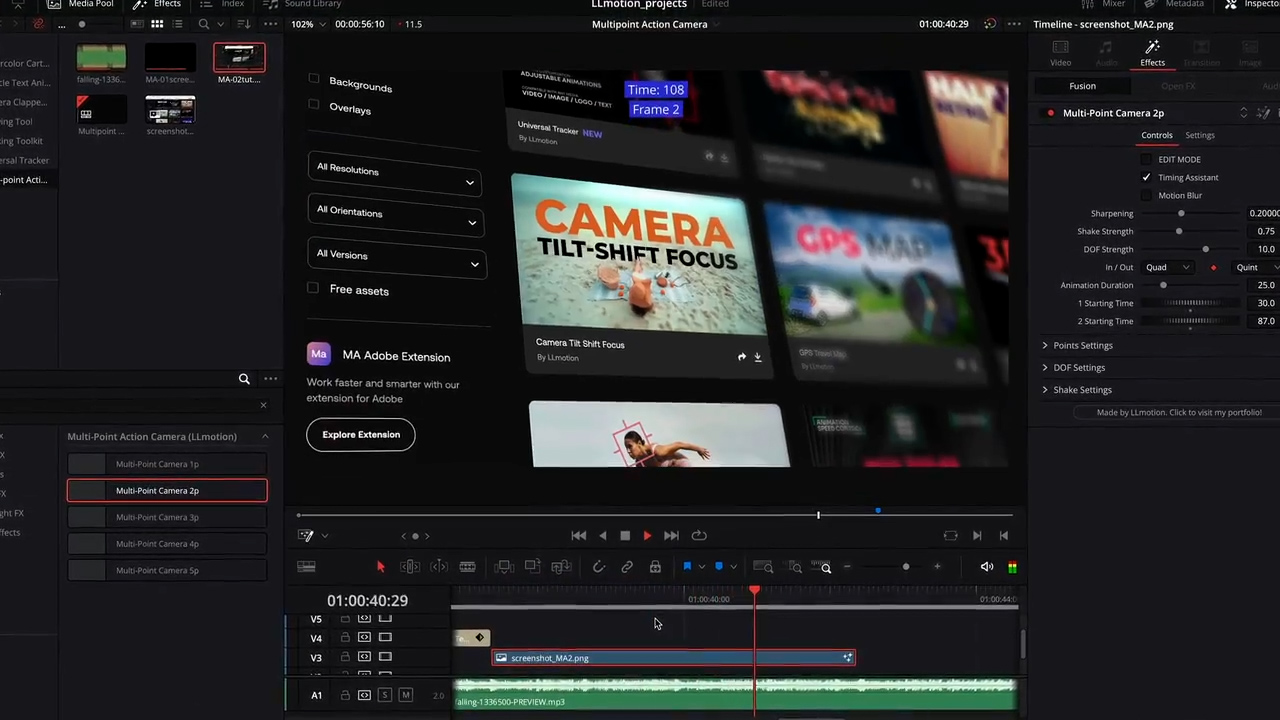Click the Replace Clip icon

[x=561, y=567]
